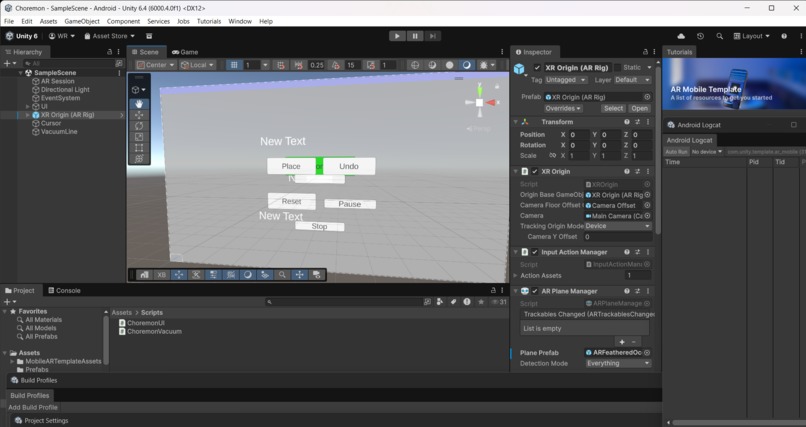The width and height of the screenshot is (806, 427).
Task: Select the Rotate tool
Action: click(x=139, y=126)
